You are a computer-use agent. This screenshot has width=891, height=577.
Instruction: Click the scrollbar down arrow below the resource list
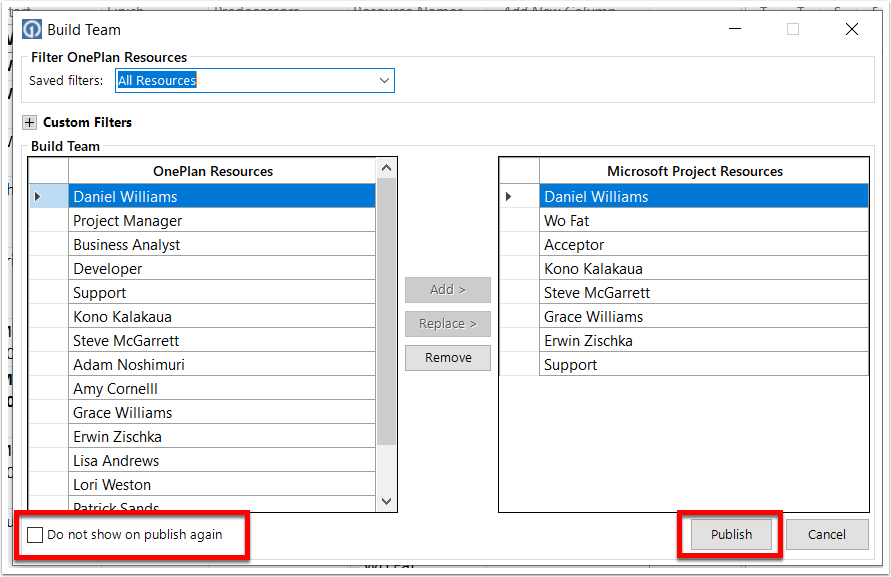386,500
